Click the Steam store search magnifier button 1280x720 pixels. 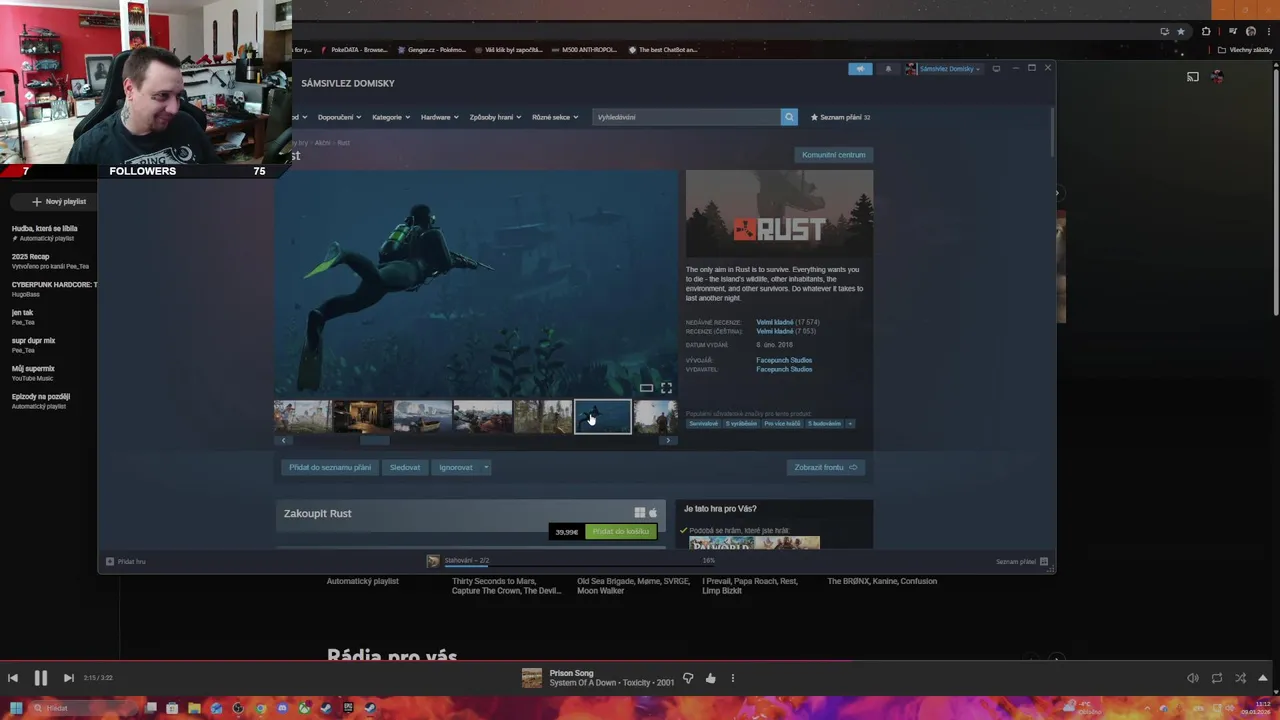789,117
